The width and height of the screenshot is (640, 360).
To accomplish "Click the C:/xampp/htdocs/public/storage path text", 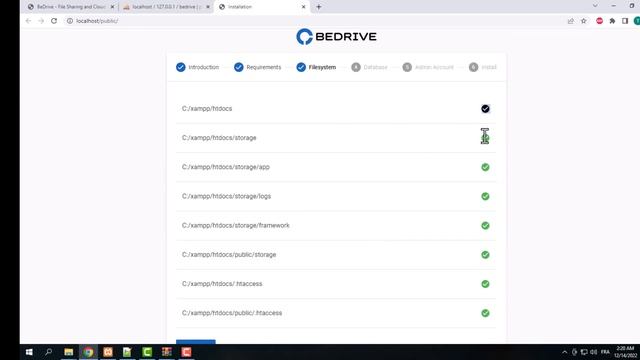I will tap(229, 255).
